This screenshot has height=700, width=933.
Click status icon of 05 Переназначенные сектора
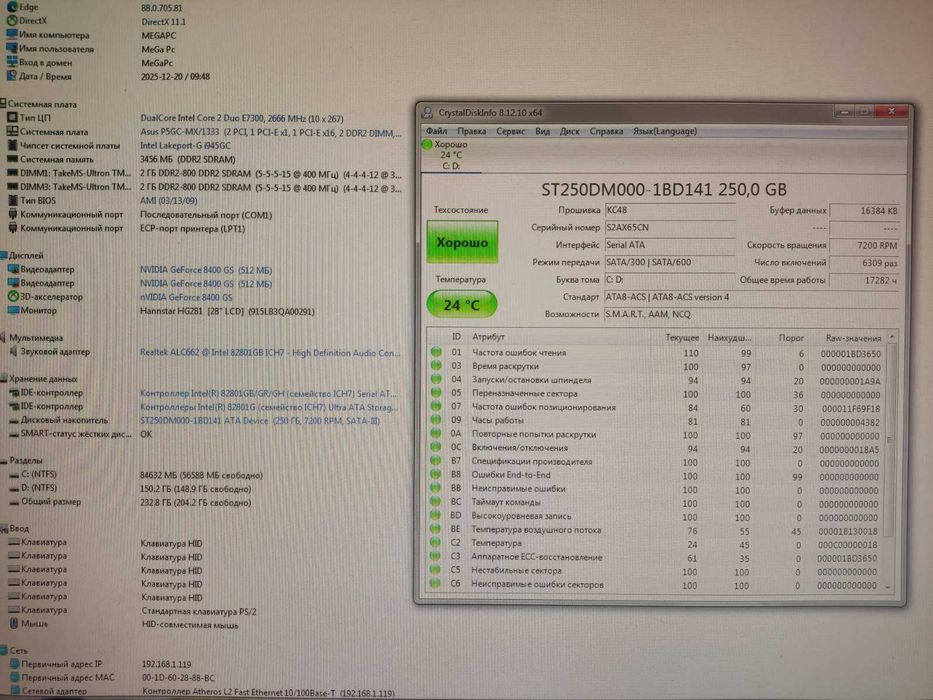(436, 393)
